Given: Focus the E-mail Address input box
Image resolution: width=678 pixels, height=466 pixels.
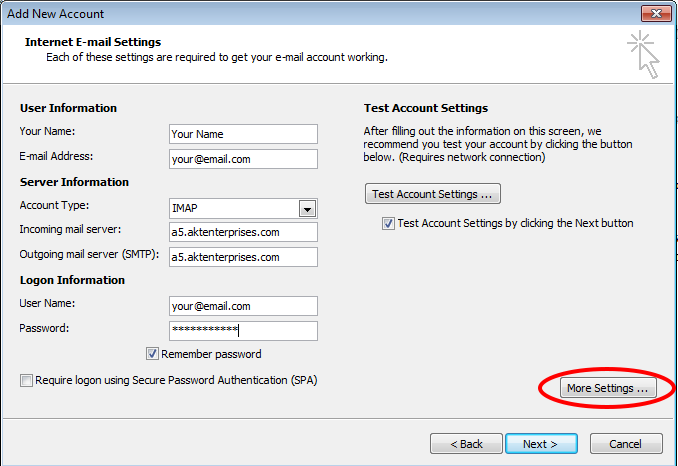Looking at the screenshot, I should [243, 159].
